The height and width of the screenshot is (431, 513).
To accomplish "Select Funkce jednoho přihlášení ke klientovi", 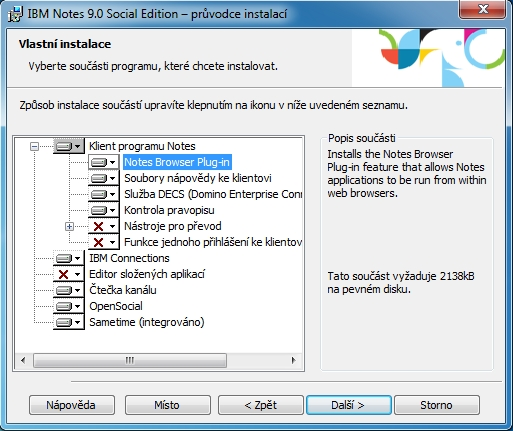I will click(213, 242).
